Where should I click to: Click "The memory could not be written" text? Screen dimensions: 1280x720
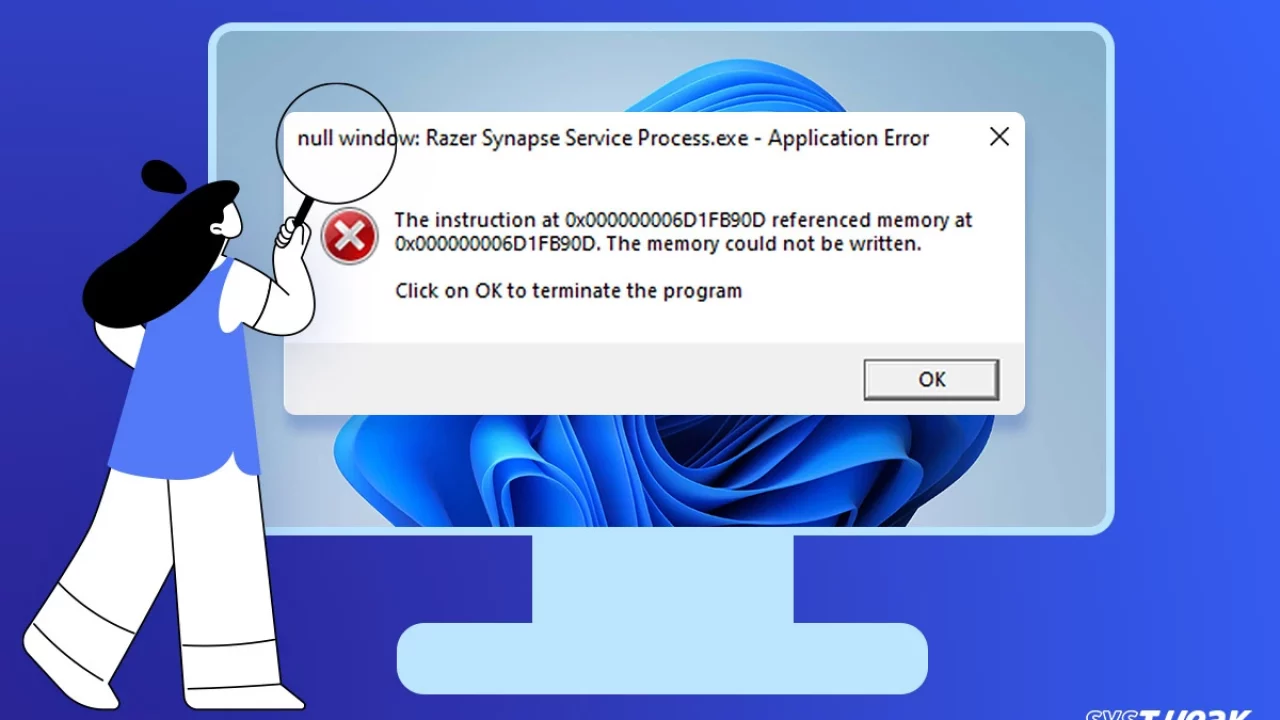(763, 243)
